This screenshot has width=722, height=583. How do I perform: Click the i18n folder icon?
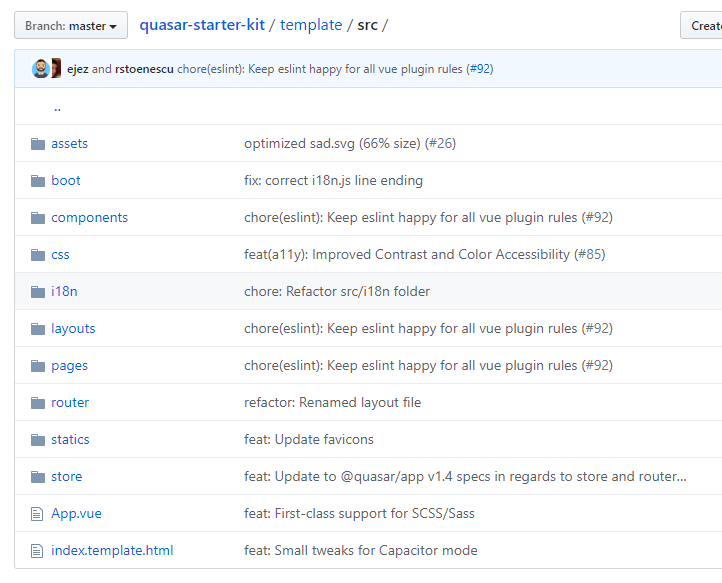click(38, 292)
